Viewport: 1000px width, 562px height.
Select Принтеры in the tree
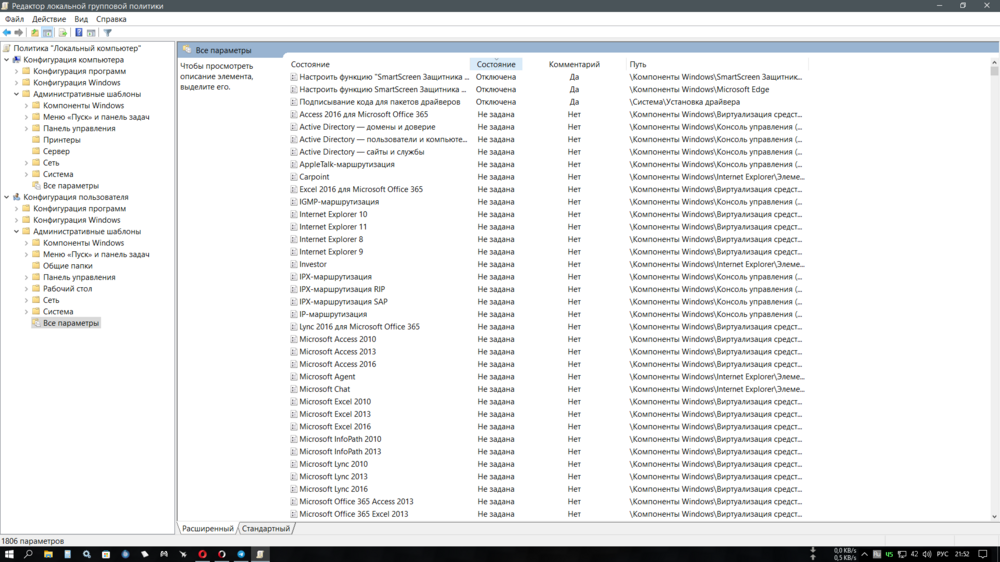pos(62,140)
